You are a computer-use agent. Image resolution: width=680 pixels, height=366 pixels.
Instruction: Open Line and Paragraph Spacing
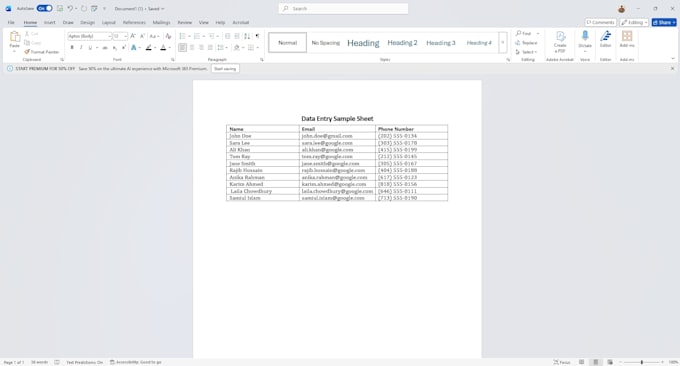click(222, 47)
